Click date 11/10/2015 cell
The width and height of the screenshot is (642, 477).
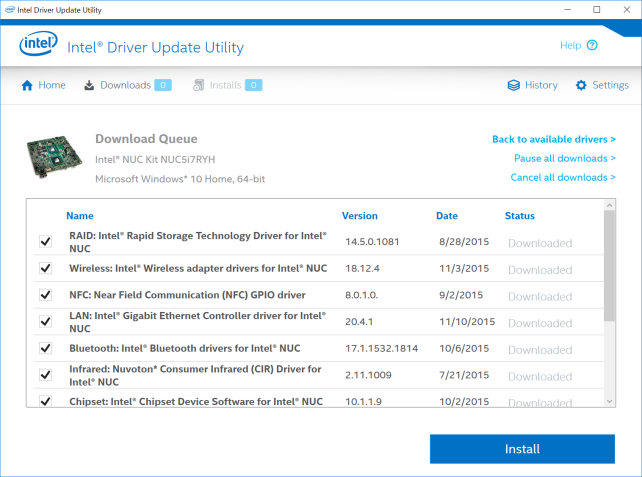pos(467,321)
